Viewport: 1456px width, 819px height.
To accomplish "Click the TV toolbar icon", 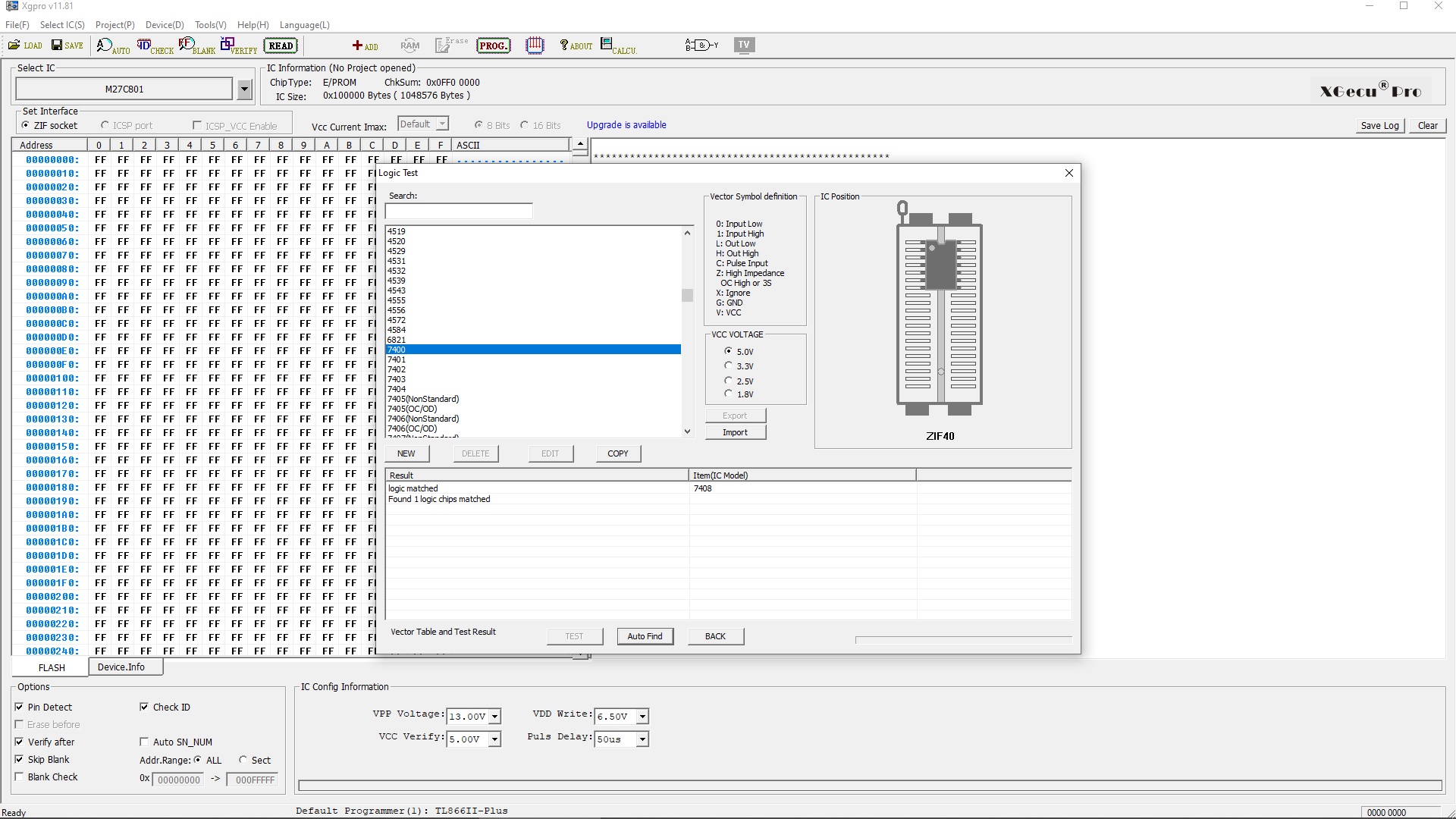I will tap(744, 45).
